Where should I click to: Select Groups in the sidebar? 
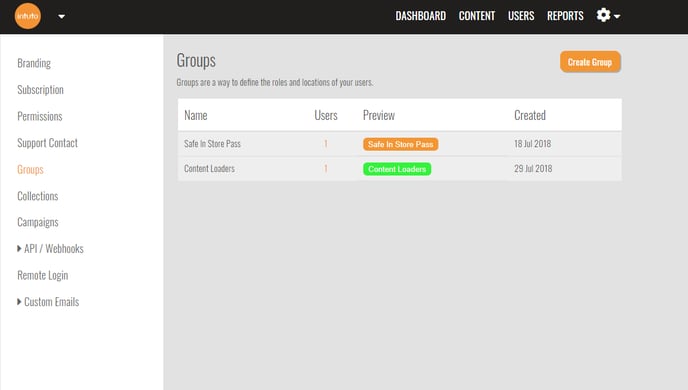[30, 169]
